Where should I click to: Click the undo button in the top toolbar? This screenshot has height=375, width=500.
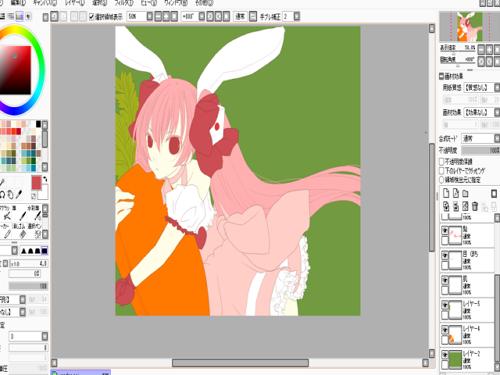pos(54,16)
